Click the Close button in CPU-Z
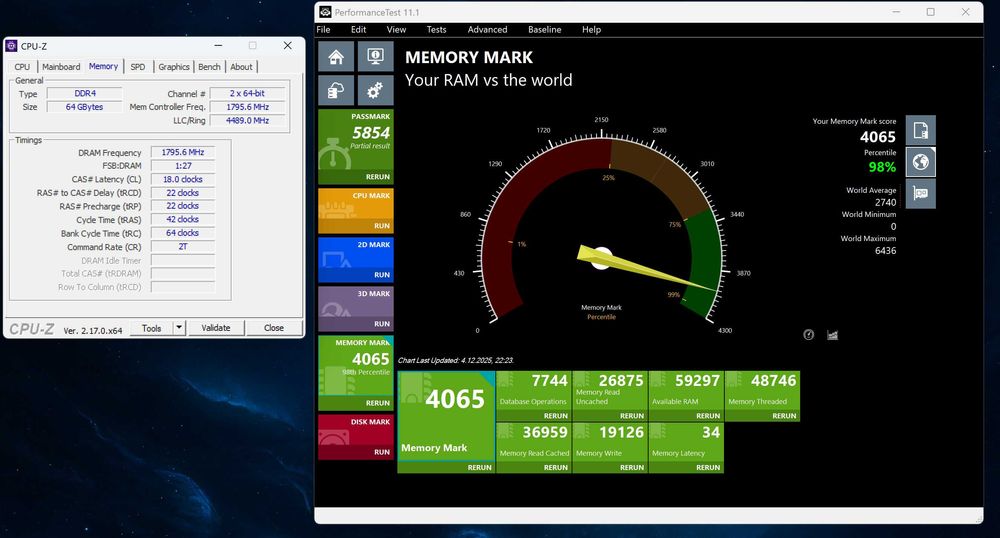This screenshot has height=538, width=1000. pos(274,328)
